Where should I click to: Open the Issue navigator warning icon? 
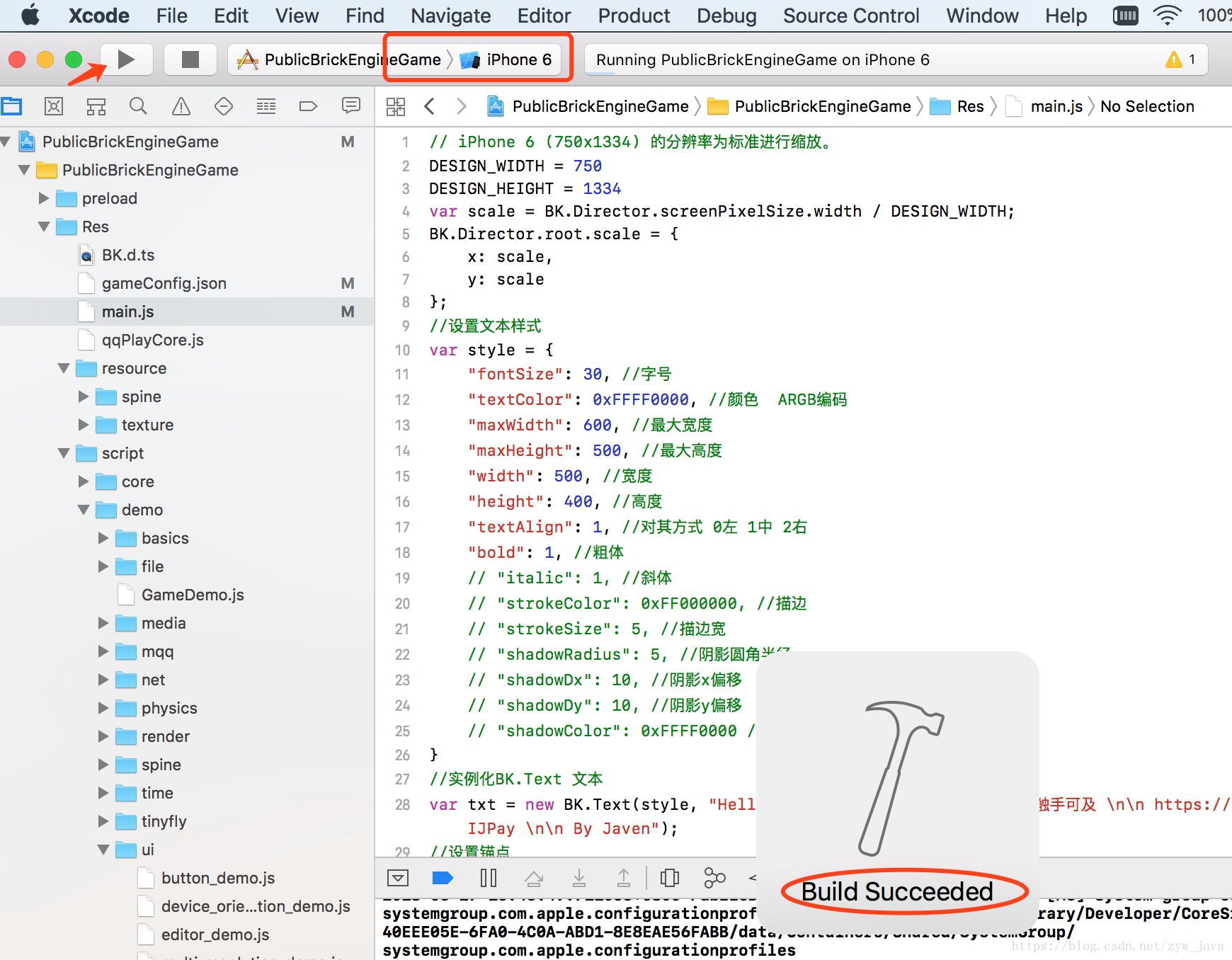[181, 106]
